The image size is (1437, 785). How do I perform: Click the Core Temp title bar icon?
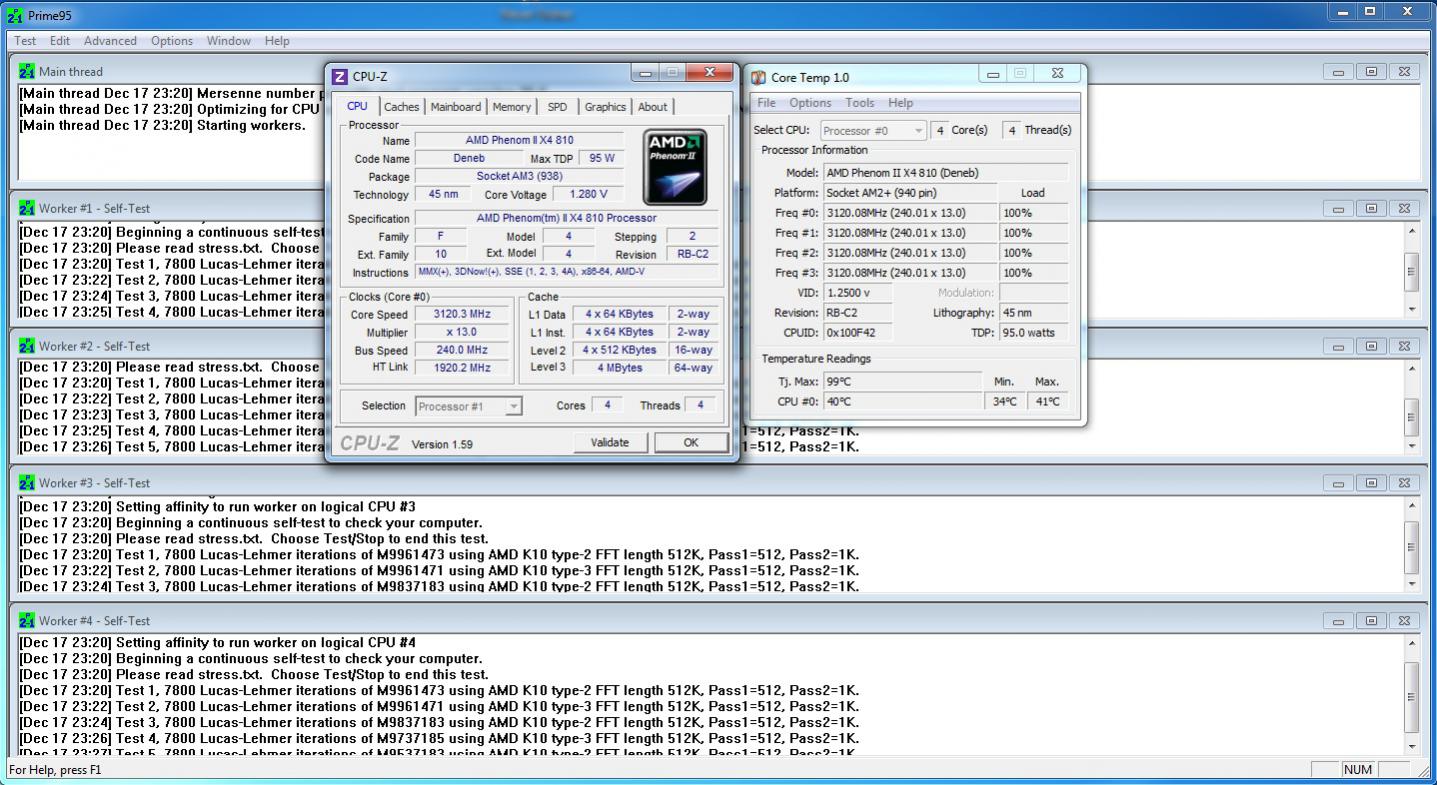[759, 77]
